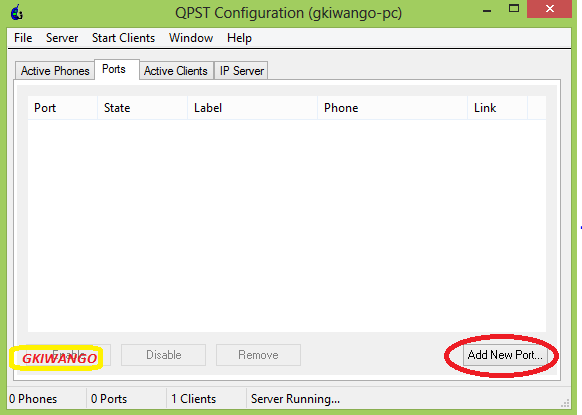582x415 pixels.
Task: Switch to the Active Clients tab
Action: tap(176, 71)
